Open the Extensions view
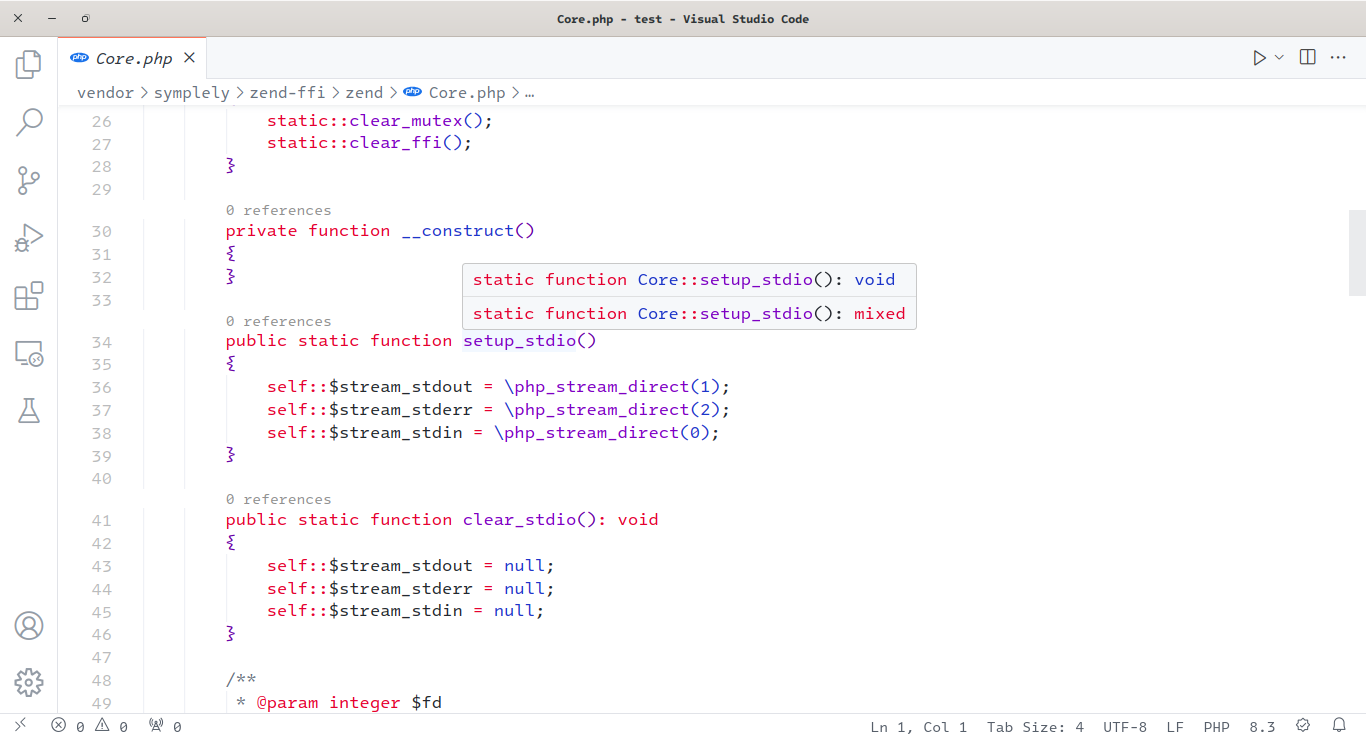 pos(29,296)
